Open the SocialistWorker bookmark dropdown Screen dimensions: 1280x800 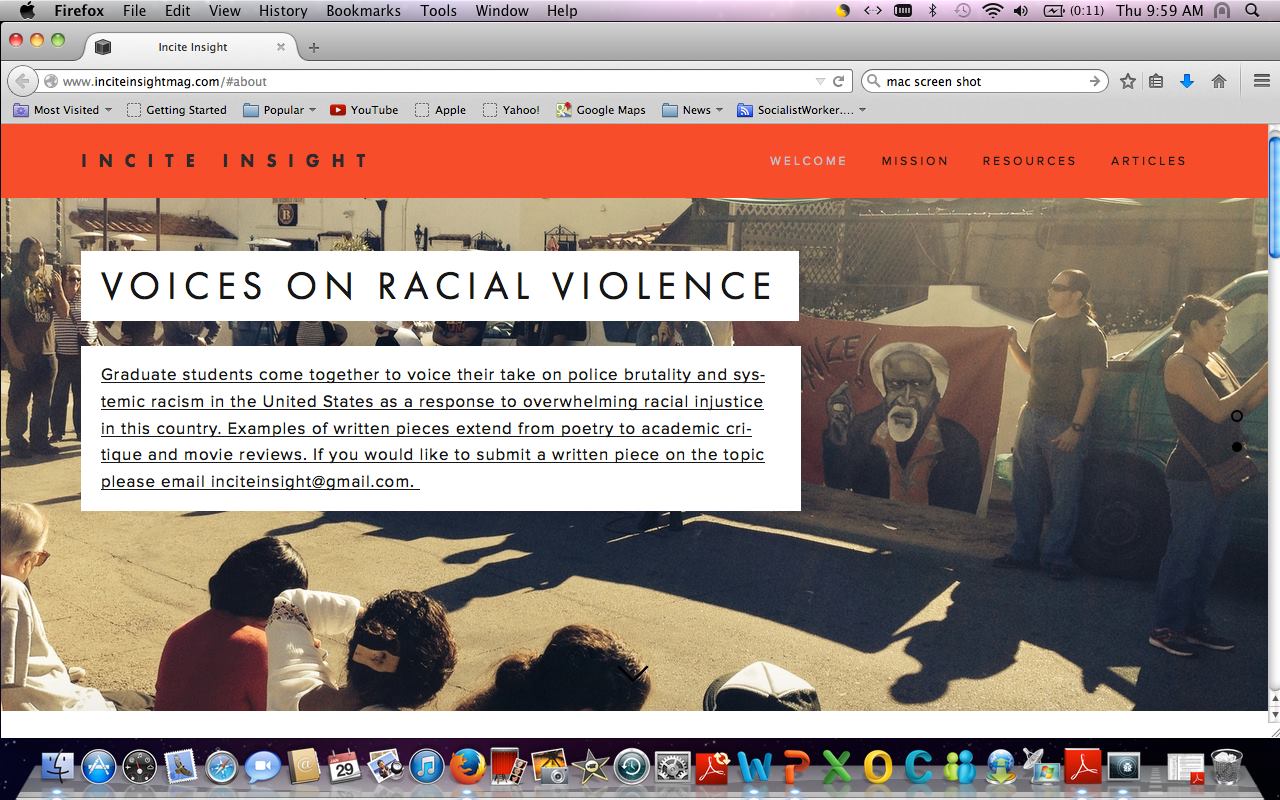click(x=801, y=110)
